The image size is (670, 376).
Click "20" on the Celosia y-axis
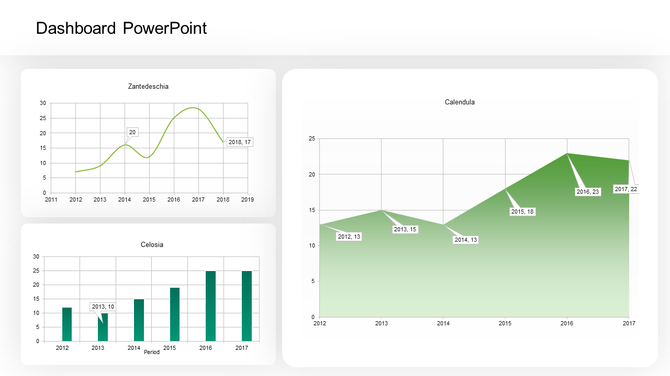coord(36,285)
